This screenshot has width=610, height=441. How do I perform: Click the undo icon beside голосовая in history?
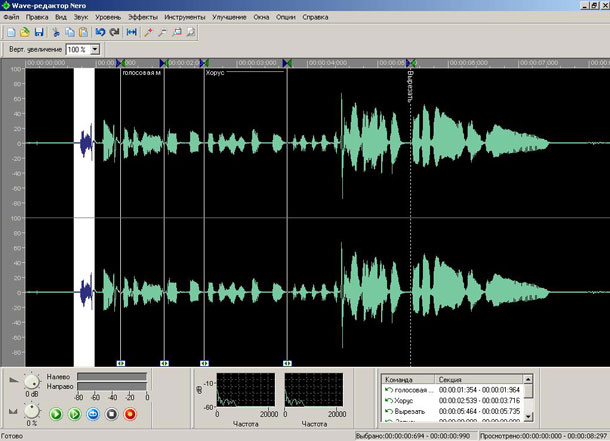click(x=388, y=390)
